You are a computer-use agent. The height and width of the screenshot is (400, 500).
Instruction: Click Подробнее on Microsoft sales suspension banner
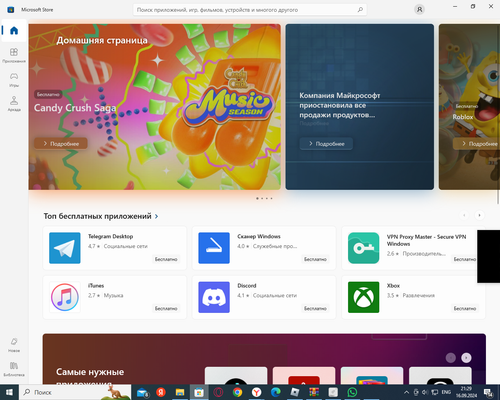(x=326, y=144)
